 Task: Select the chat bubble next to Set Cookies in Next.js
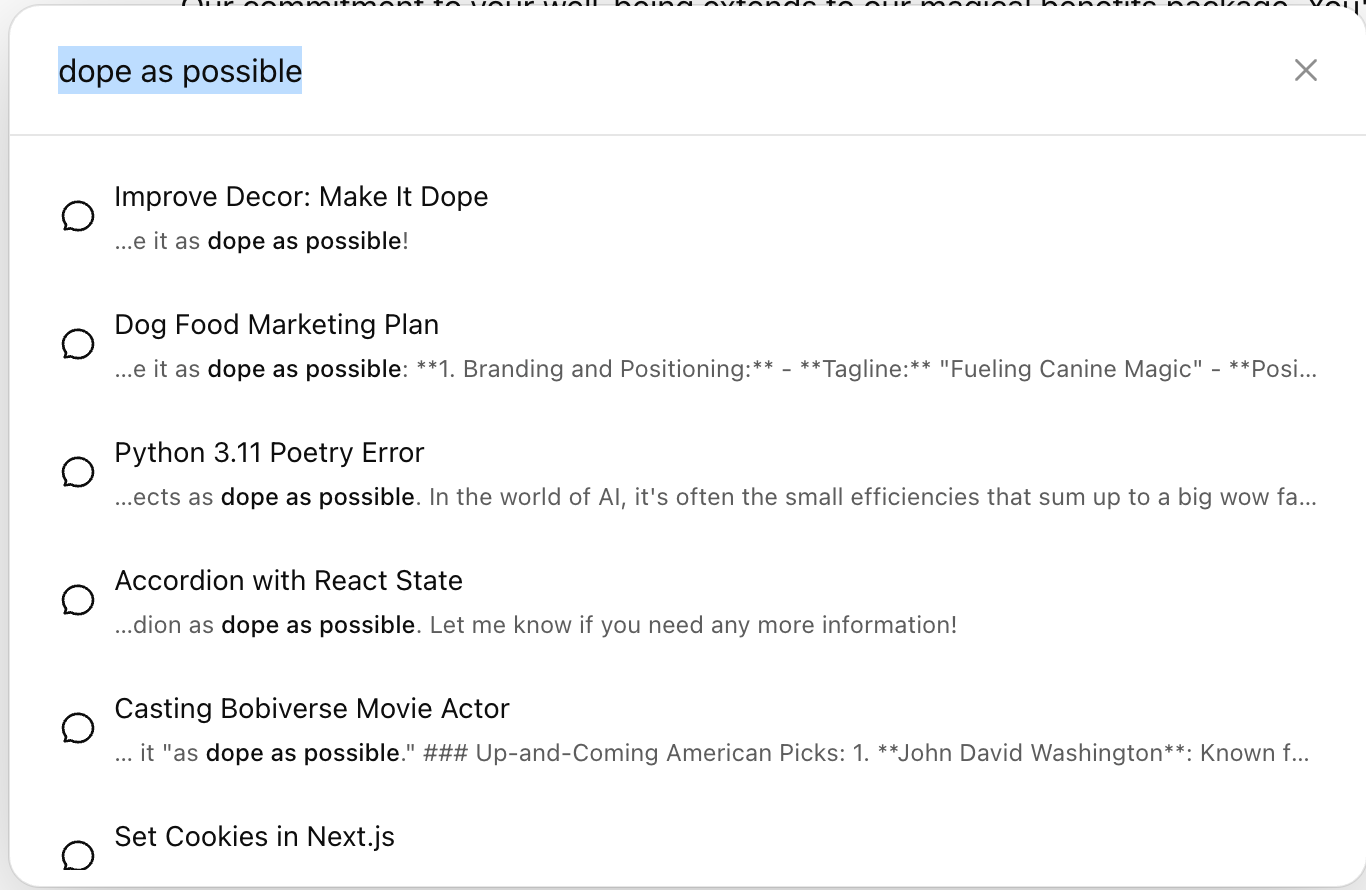pyautogui.click(x=79, y=856)
